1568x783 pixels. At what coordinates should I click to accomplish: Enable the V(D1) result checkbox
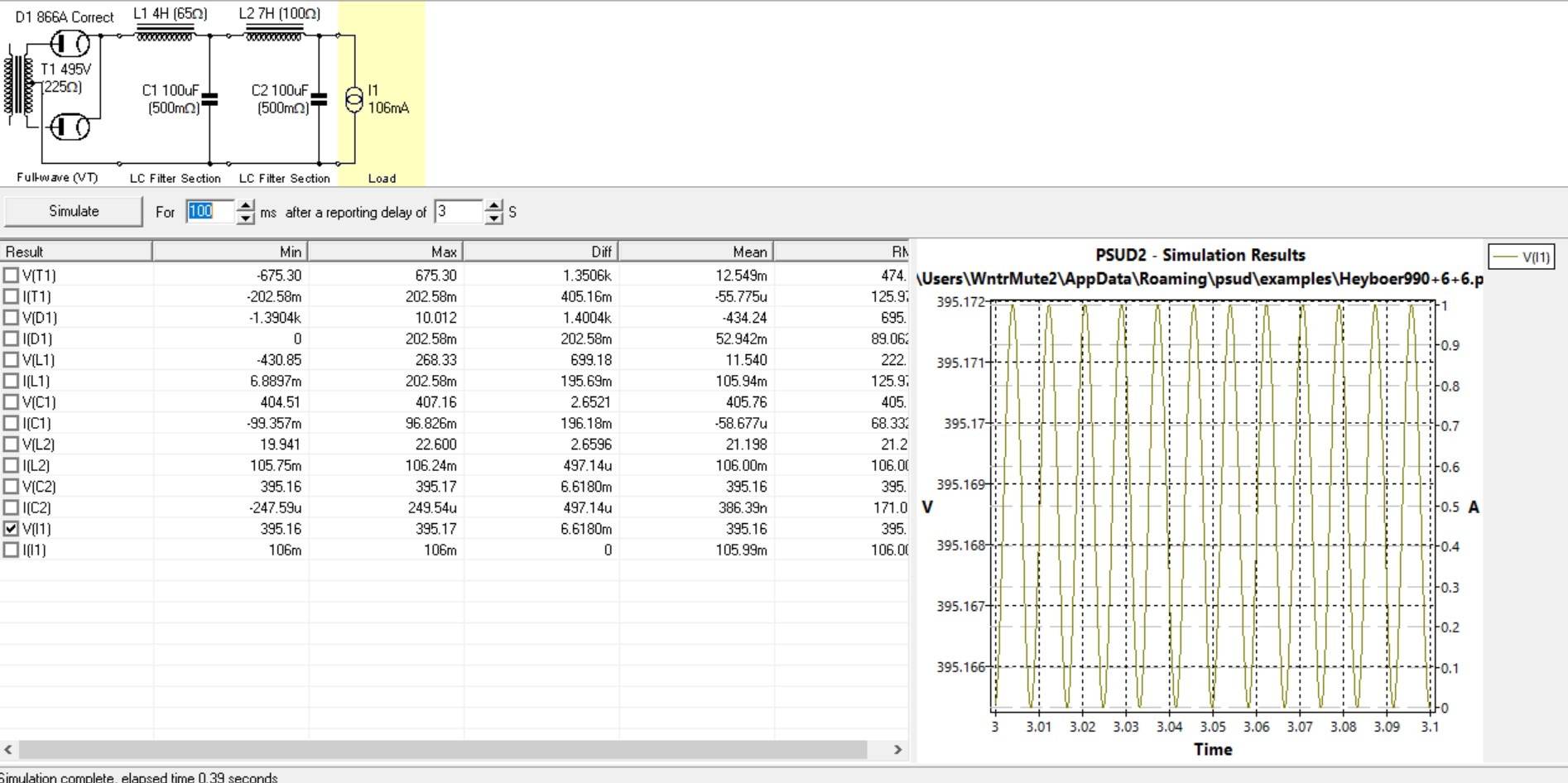(11, 317)
